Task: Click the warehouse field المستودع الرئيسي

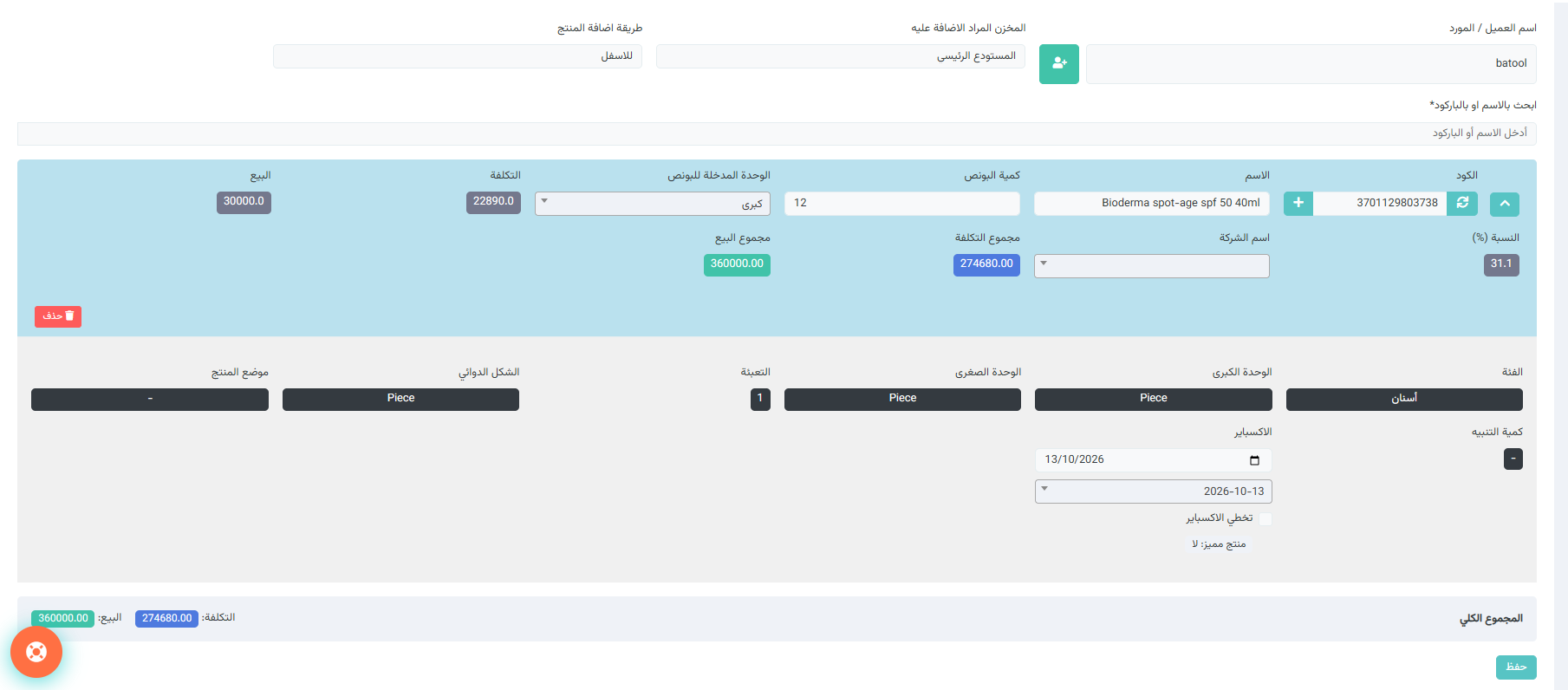Action: pos(841,56)
